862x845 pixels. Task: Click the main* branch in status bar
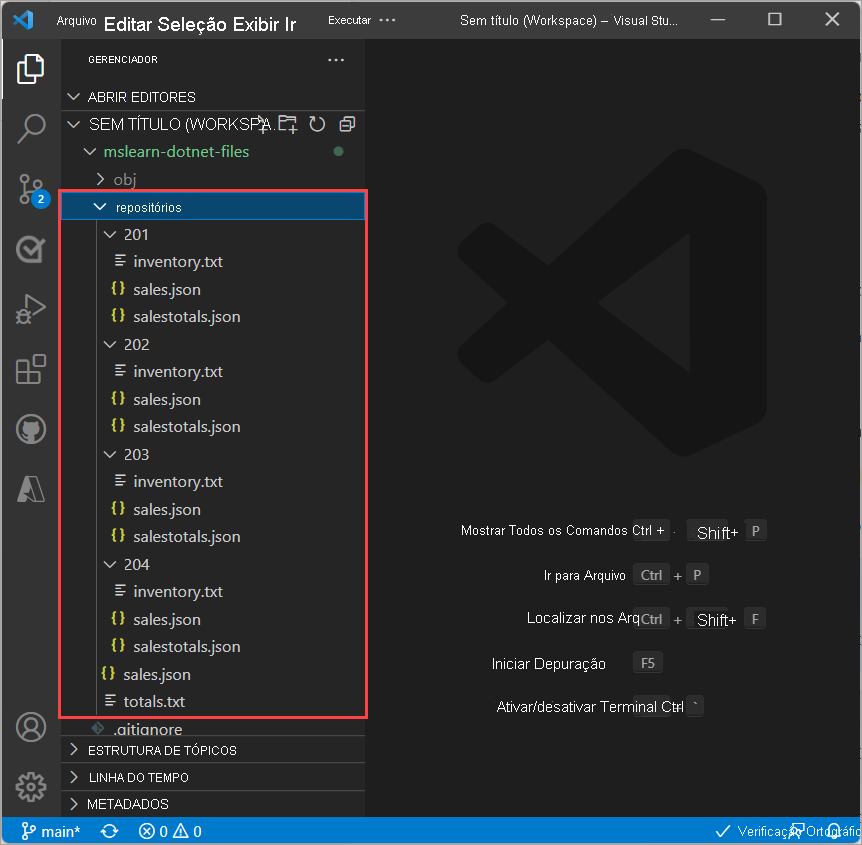51,831
